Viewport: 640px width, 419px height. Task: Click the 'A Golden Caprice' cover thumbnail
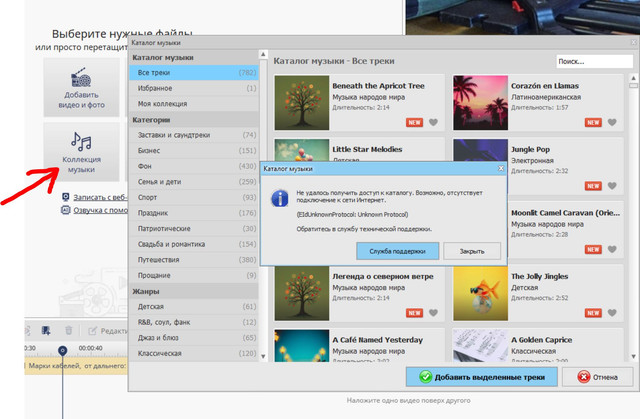point(480,346)
